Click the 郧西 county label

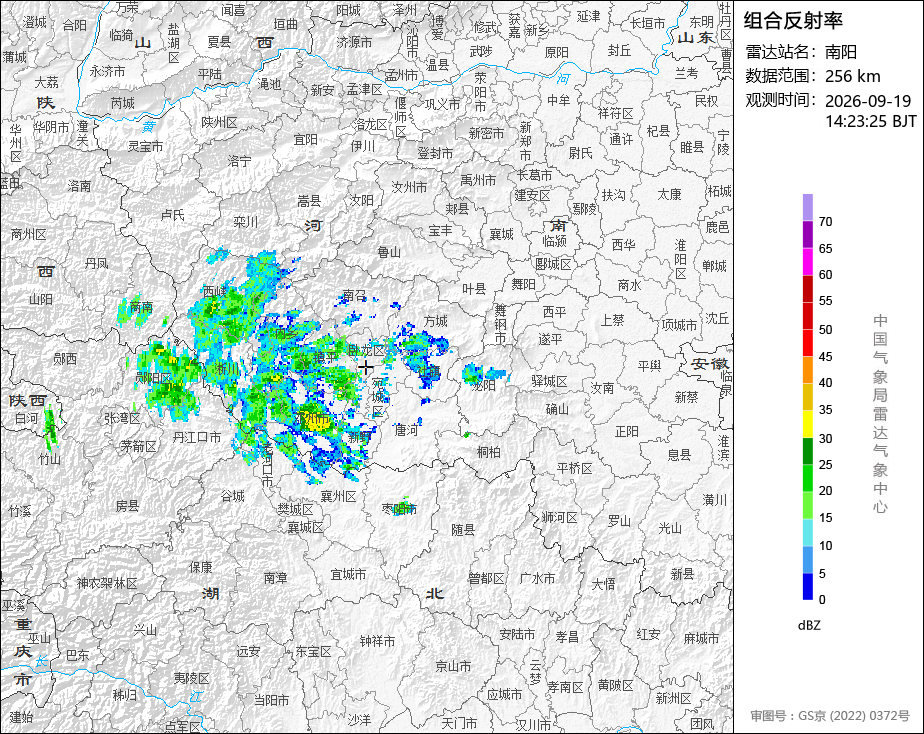(65, 358)
